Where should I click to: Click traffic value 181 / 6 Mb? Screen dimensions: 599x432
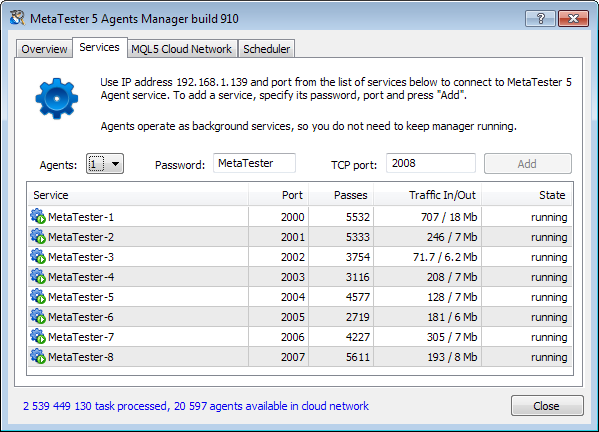(452, 317)
